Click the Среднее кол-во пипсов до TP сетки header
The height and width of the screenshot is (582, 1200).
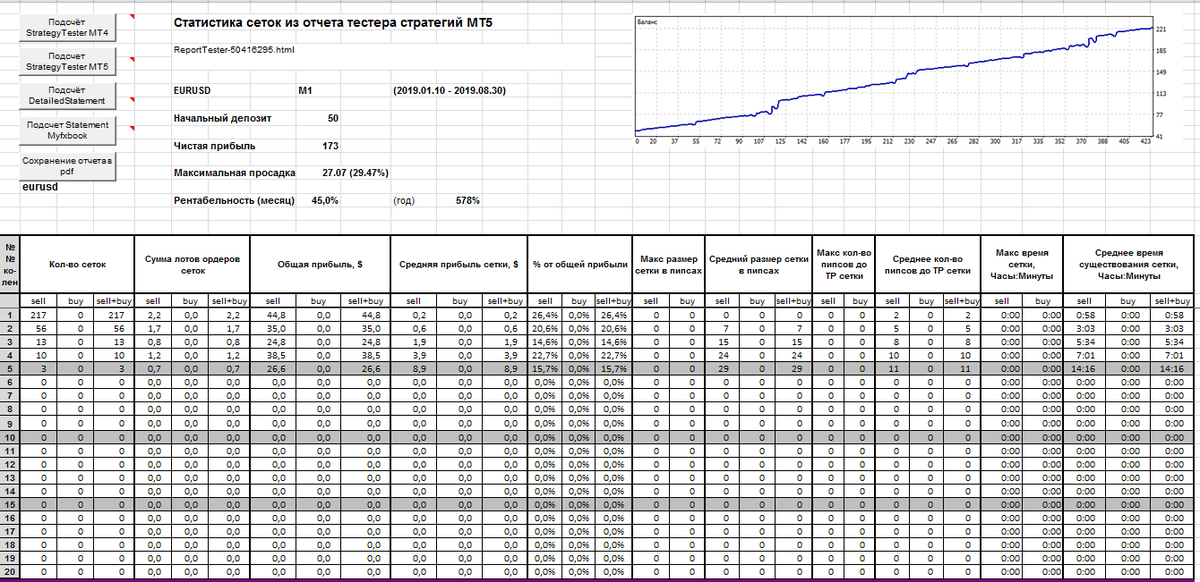(x=929, y=264)
